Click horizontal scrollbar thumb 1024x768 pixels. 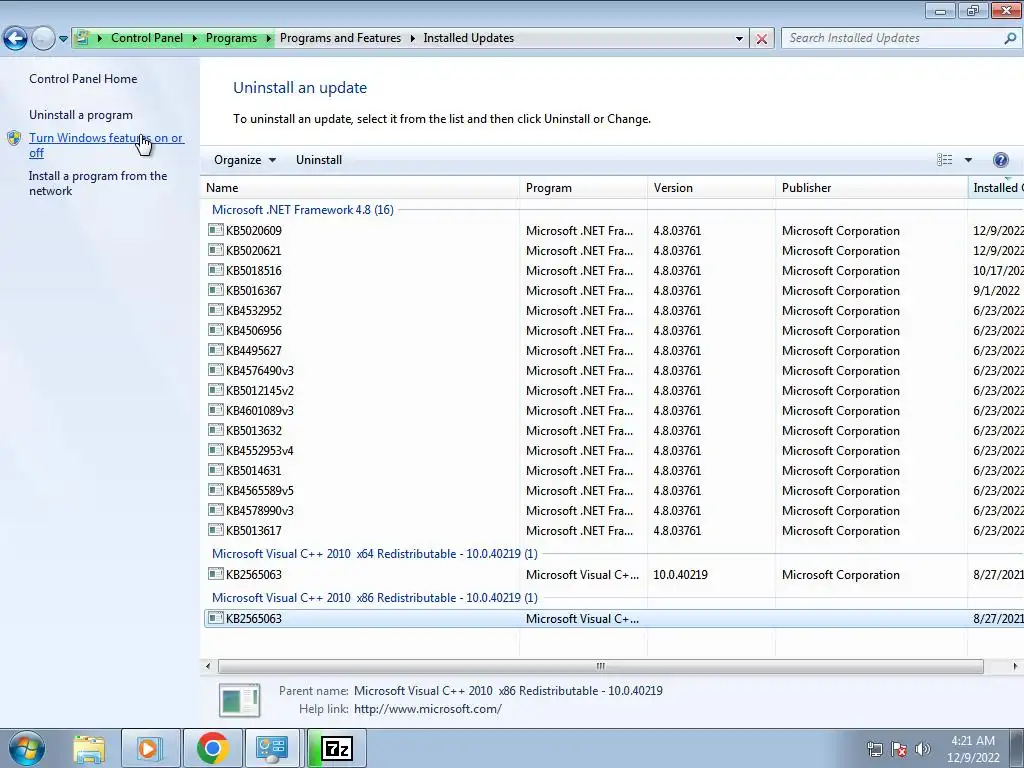point(600,666)
